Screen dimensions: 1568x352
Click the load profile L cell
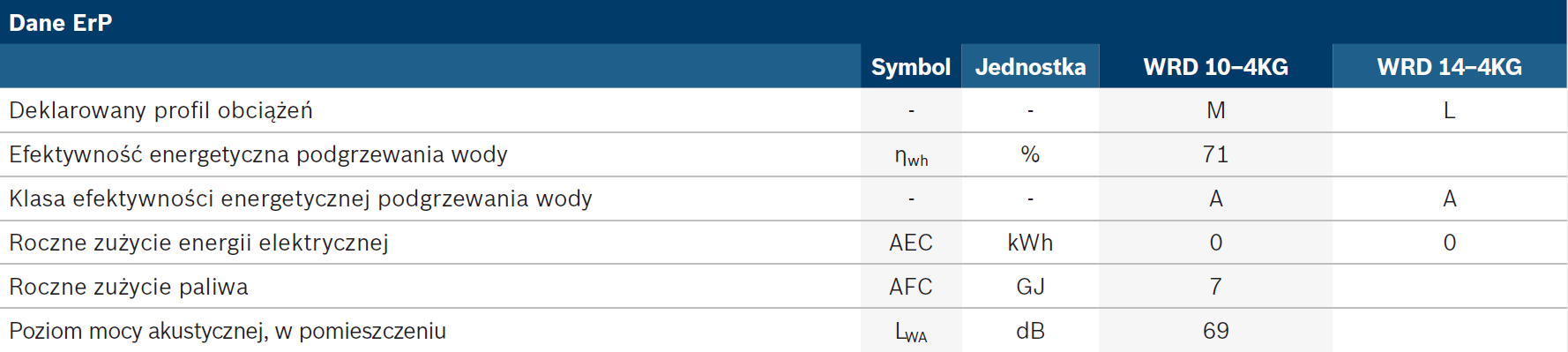1449,110
